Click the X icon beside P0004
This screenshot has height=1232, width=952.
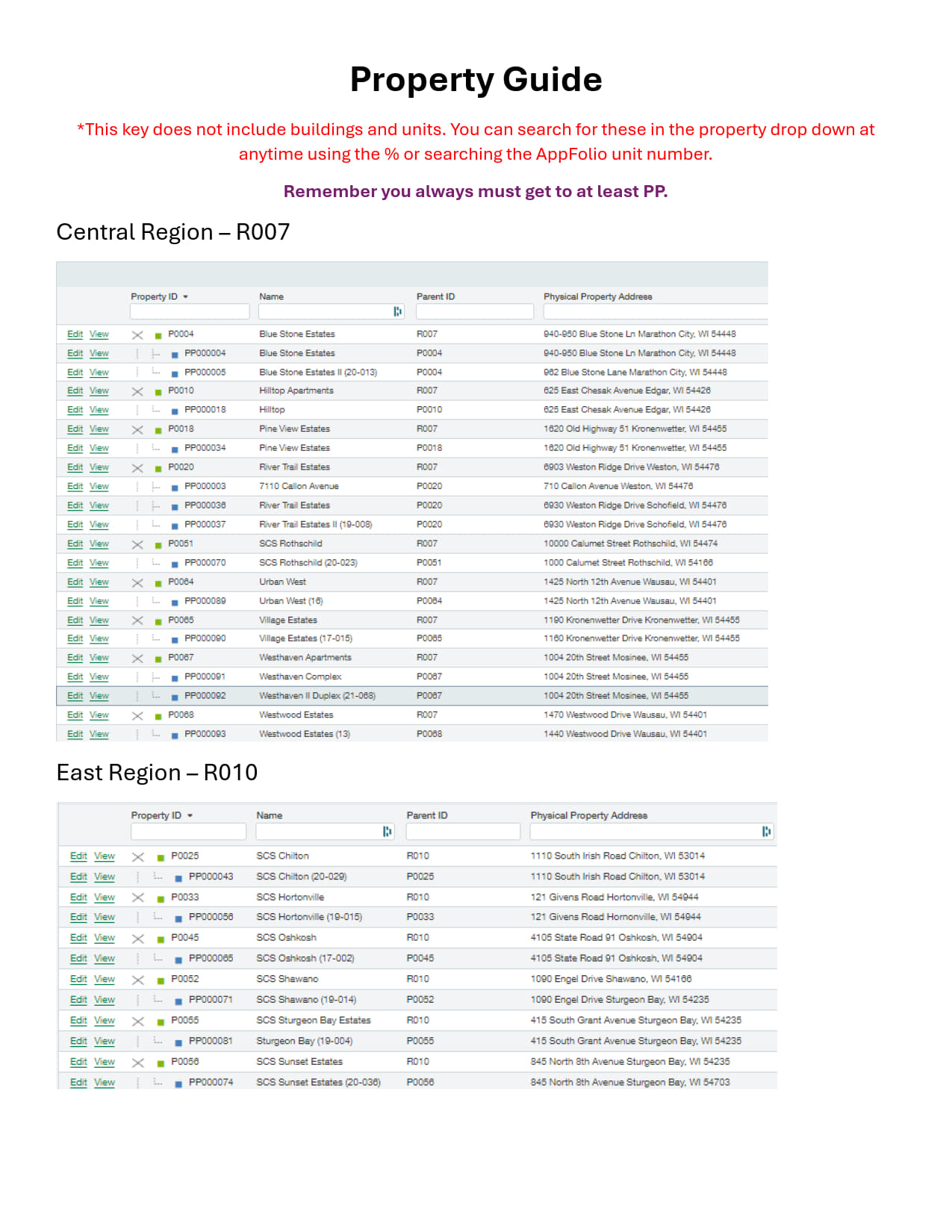click(137, 335)
